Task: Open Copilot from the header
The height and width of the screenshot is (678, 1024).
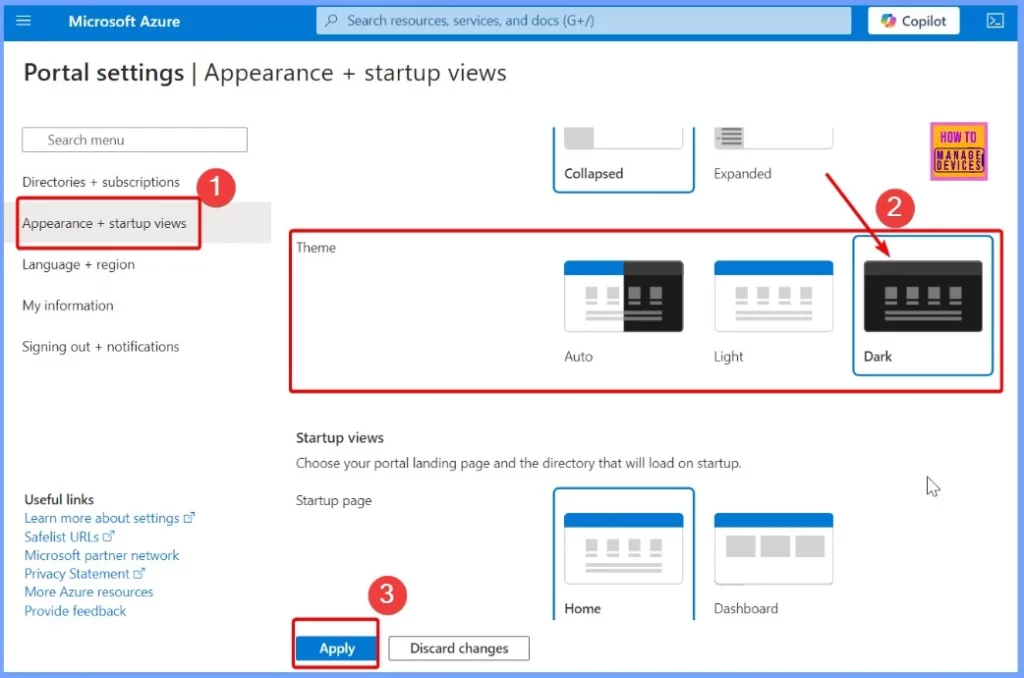Action: point(913,21)
